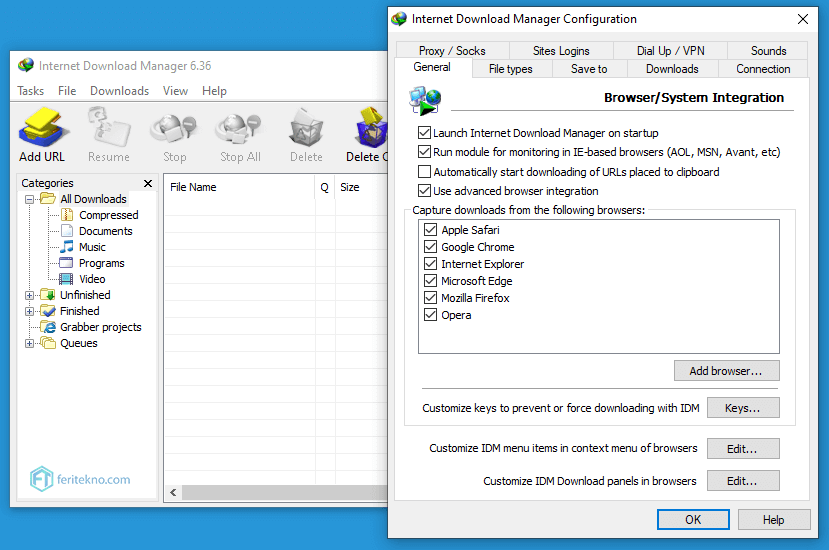Screen dimensions: 829x550
Task: Toggle Launch Internet Download Manager on startup
Action: point(424,132)
